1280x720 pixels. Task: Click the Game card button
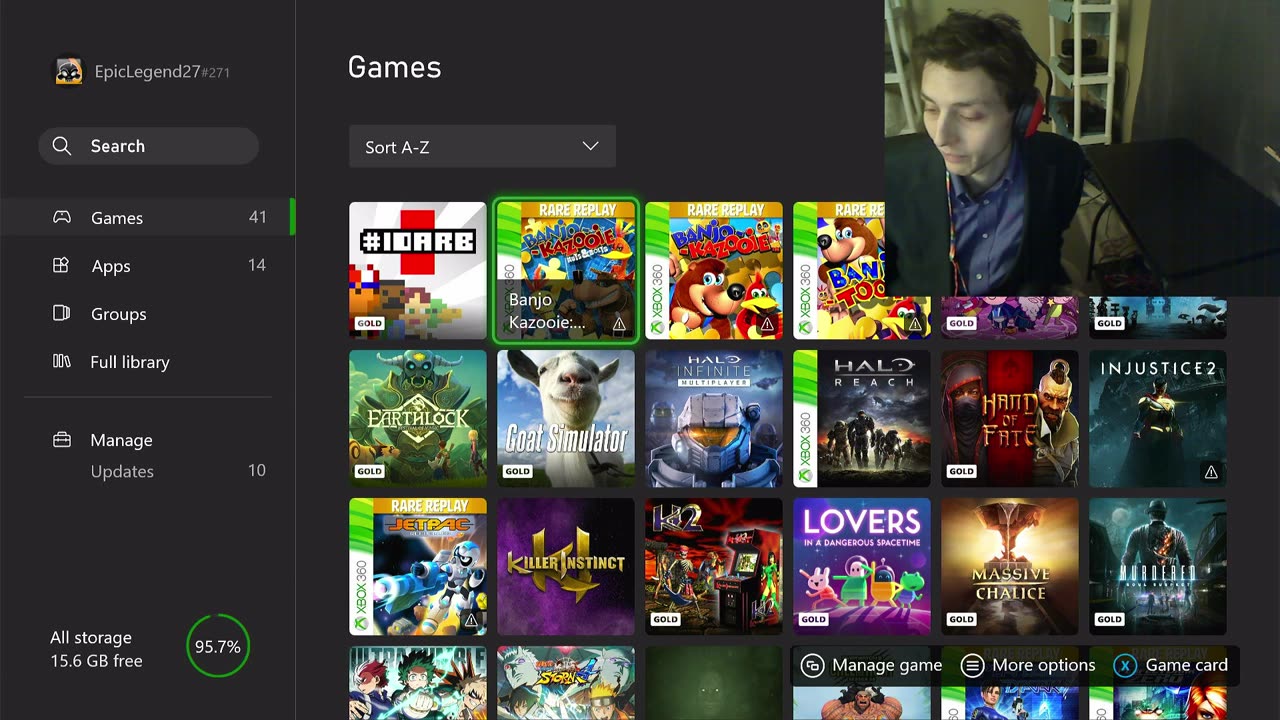coord(1170,665)
